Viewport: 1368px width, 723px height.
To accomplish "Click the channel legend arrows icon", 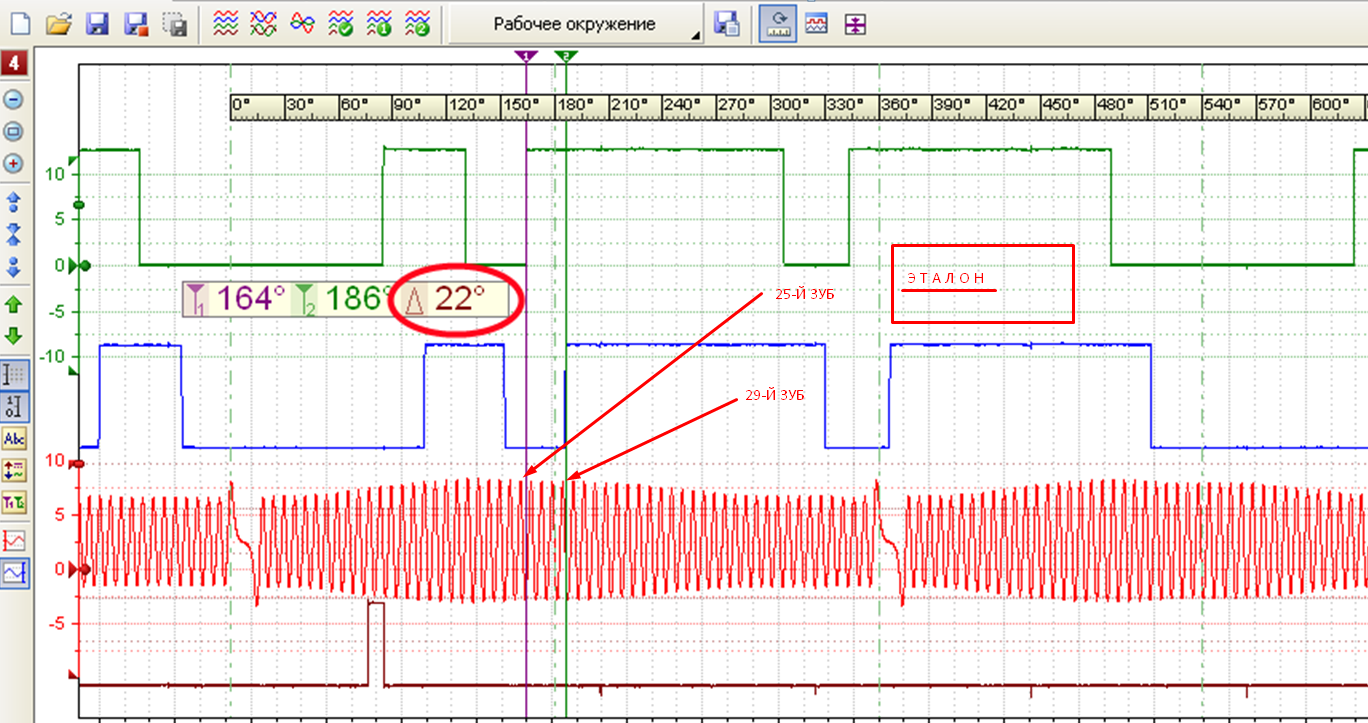I will (15, 470).
